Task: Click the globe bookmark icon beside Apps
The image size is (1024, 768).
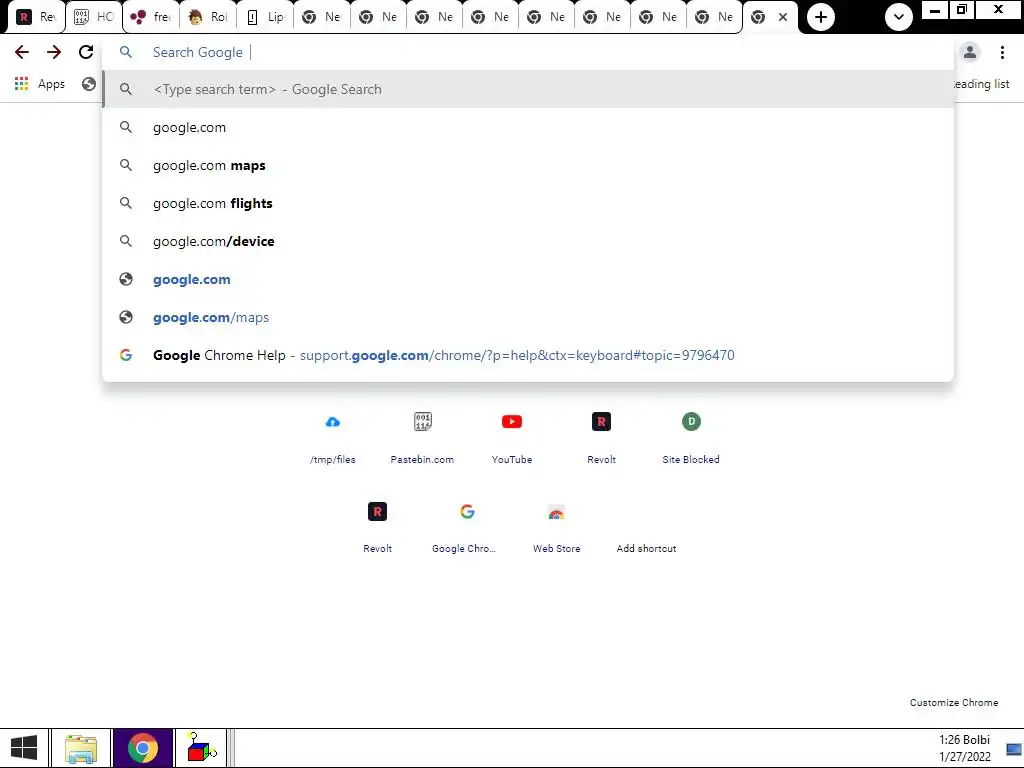Action: click(89, 84)
